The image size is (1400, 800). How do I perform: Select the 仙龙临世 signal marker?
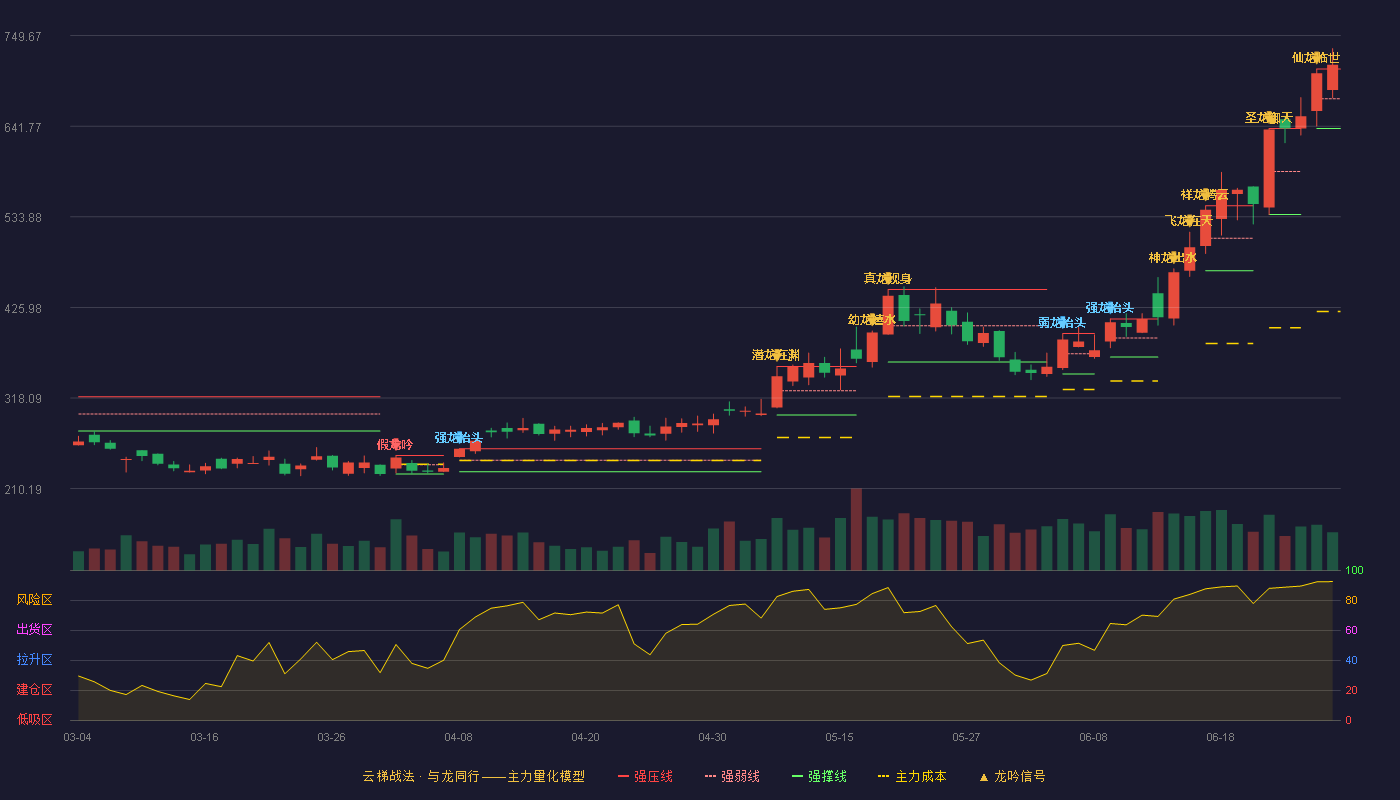[1316, 57]
